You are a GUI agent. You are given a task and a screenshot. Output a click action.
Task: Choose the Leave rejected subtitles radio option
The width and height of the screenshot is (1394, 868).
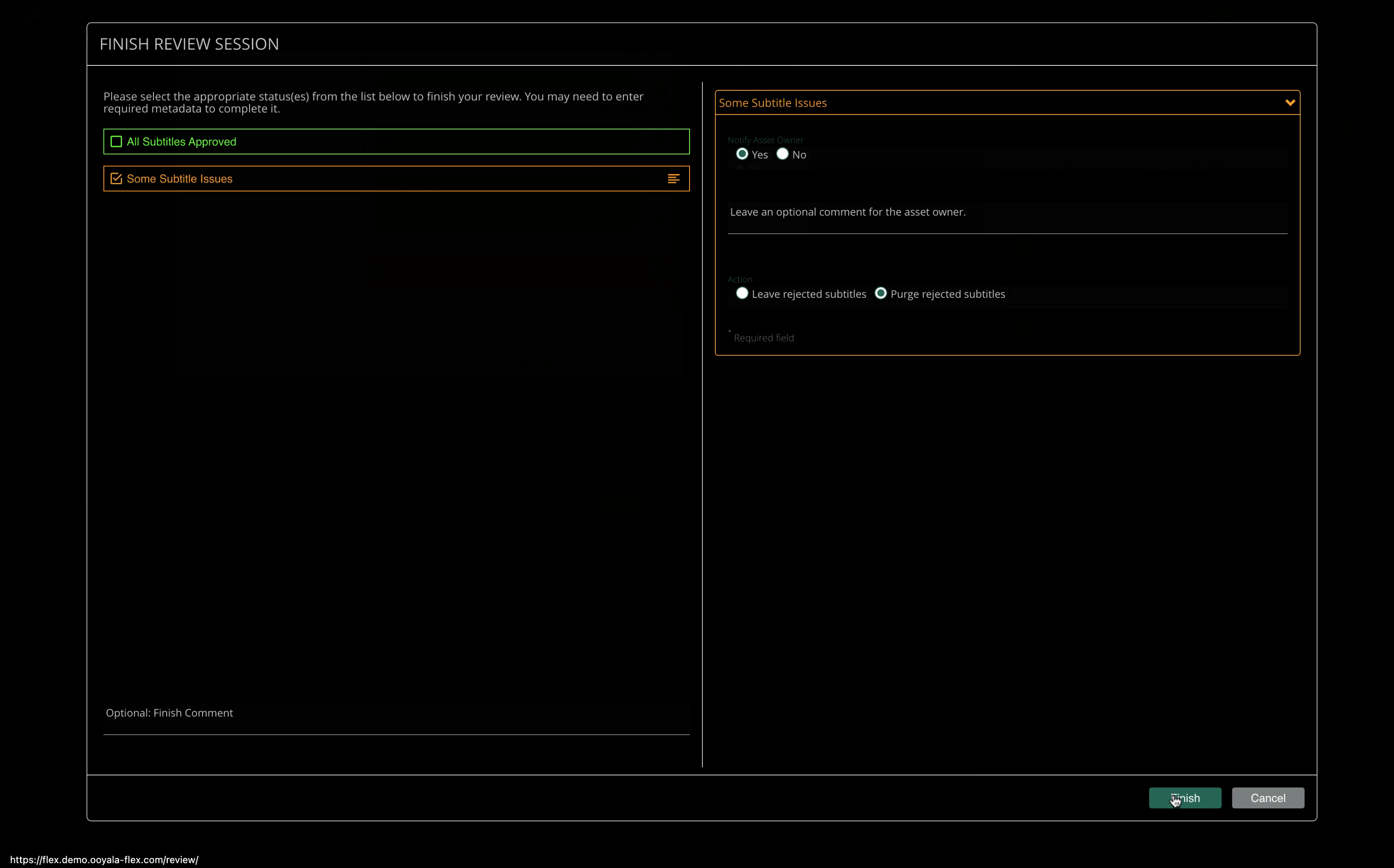click(x=742, y=293)
